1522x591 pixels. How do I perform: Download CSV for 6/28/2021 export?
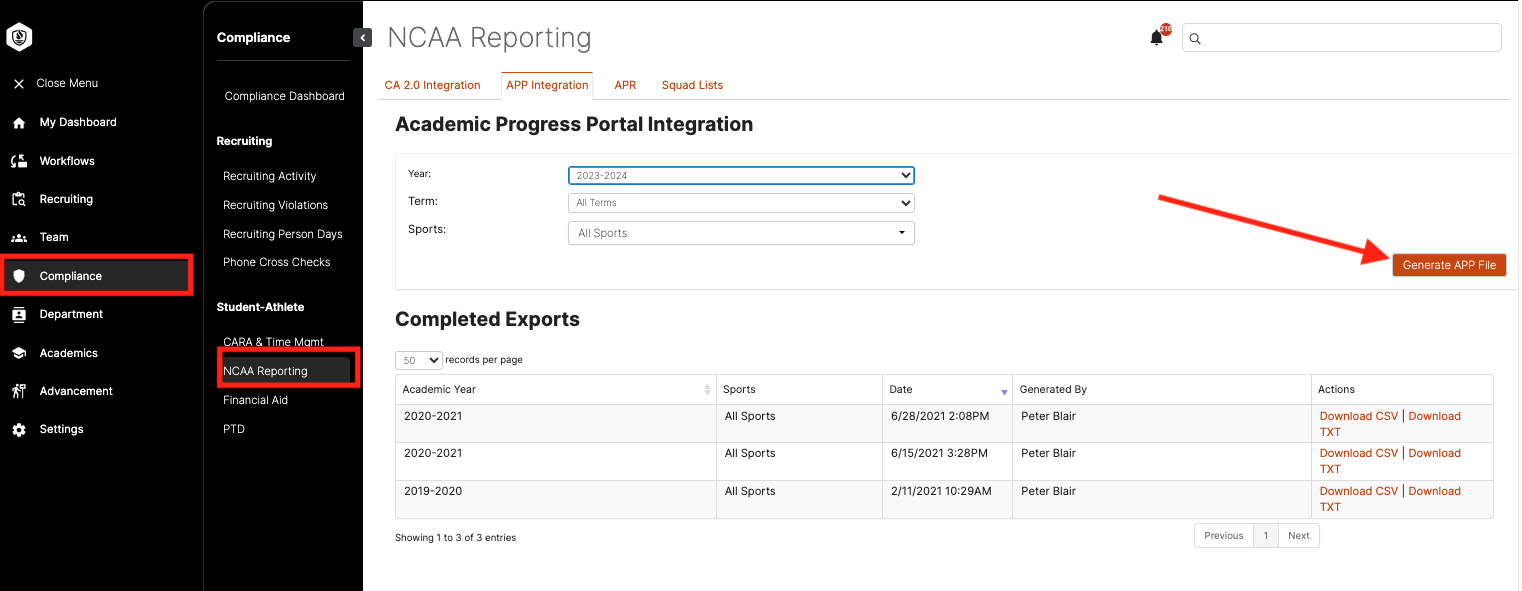click(x=1359, y=417)
